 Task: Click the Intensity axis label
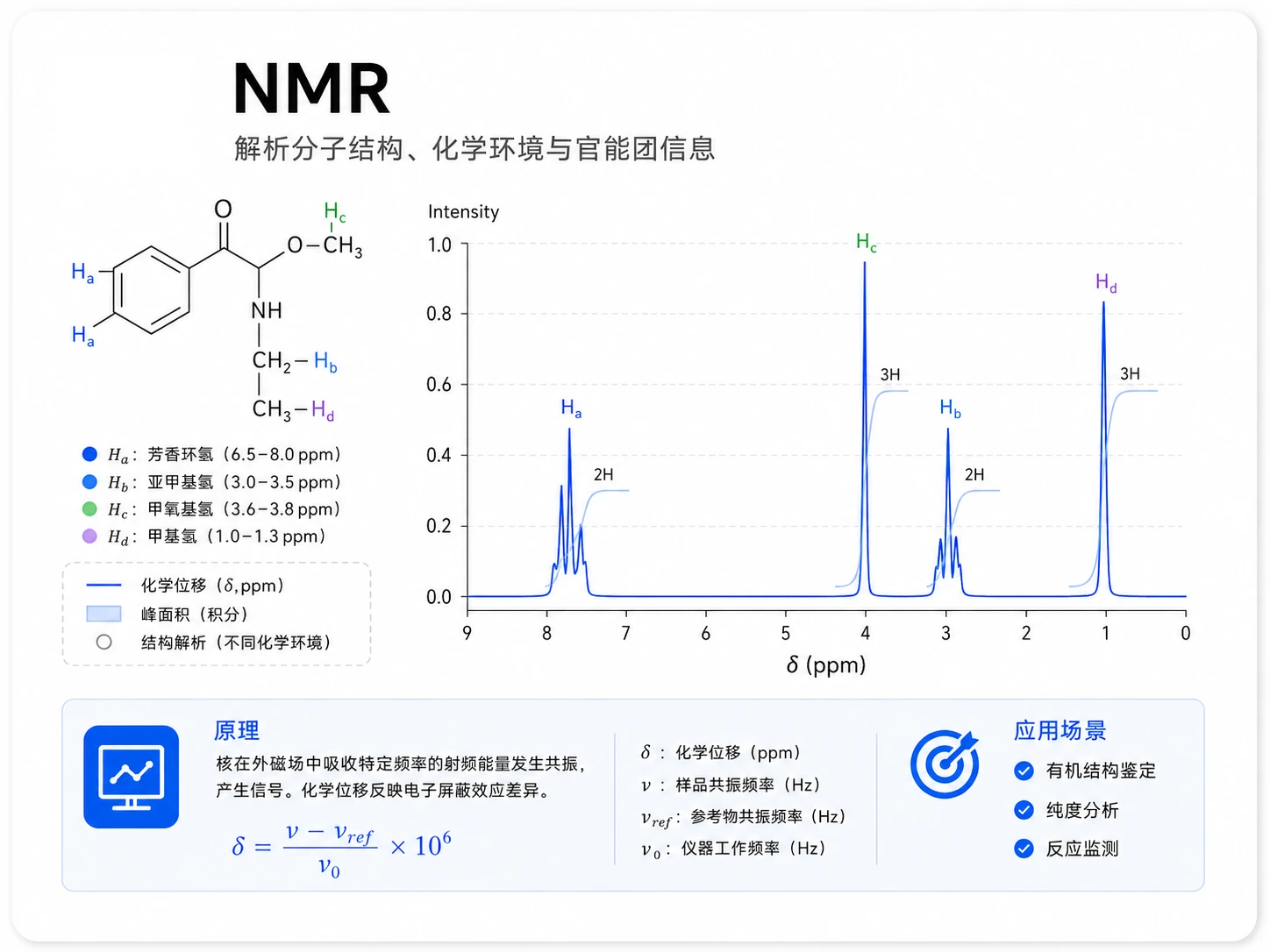pyautogui.click(x=463, y=211)
